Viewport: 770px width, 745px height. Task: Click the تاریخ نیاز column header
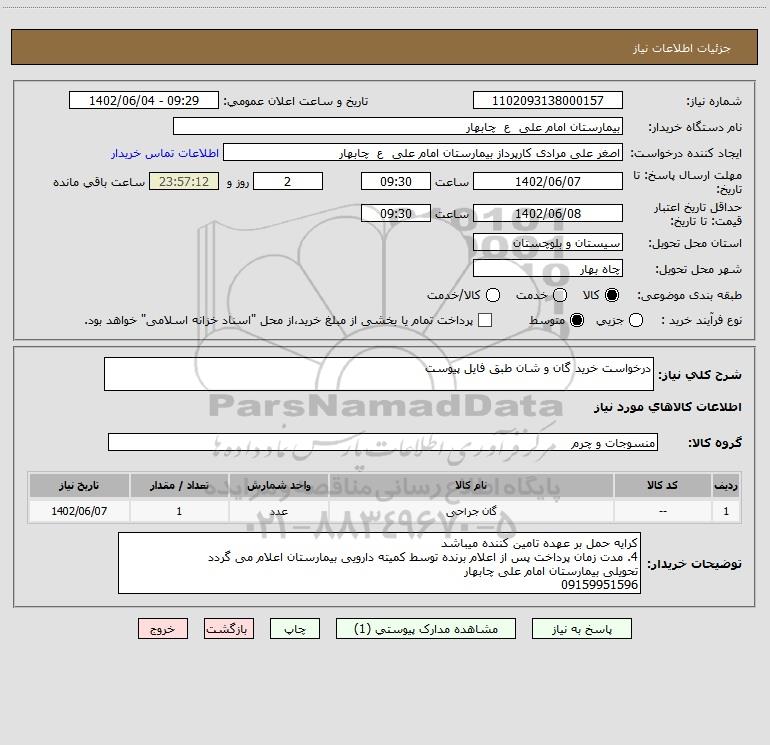click(79, 486)
